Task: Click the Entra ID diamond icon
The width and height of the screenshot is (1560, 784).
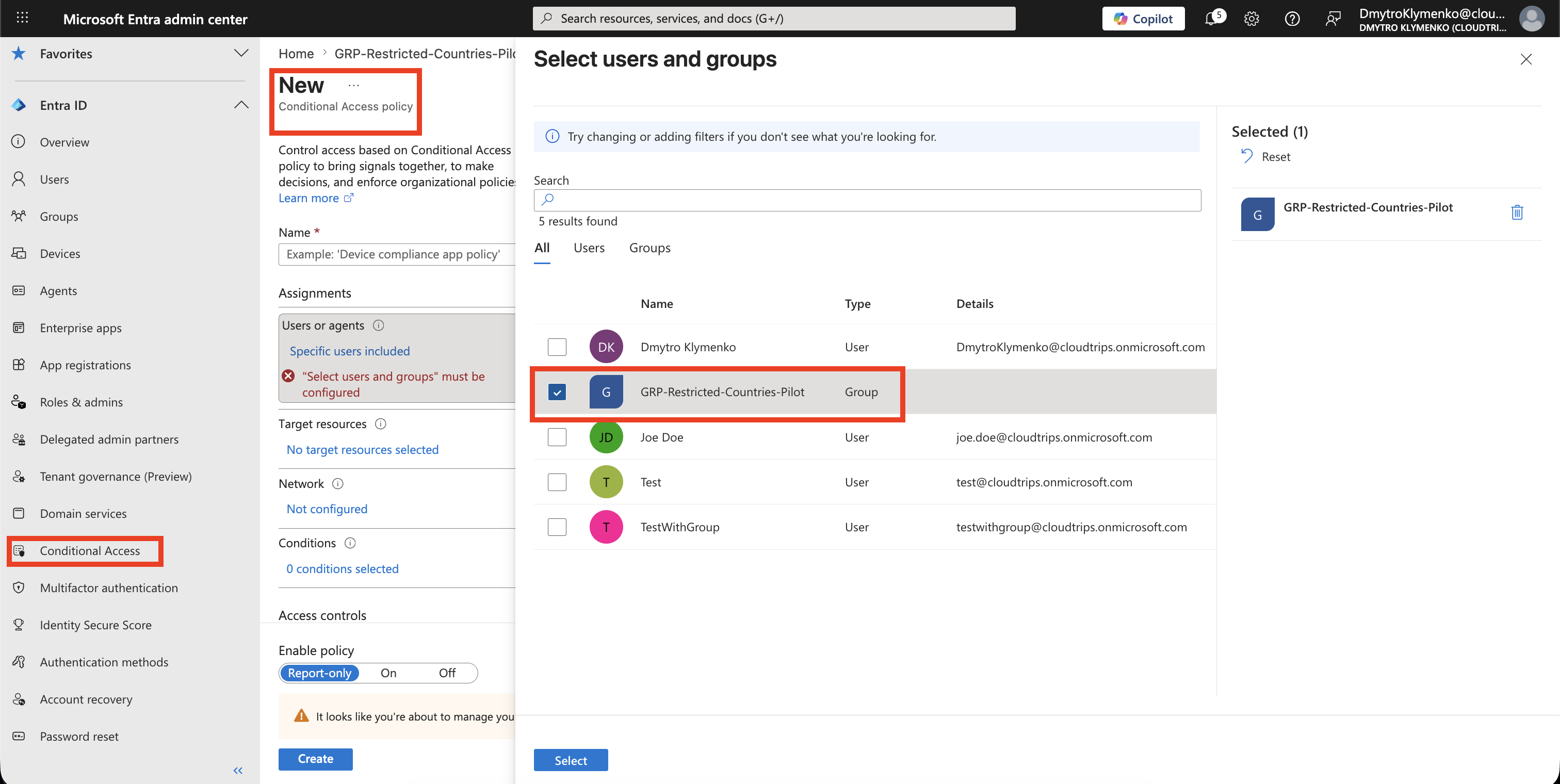Action: tap(19, 105)
